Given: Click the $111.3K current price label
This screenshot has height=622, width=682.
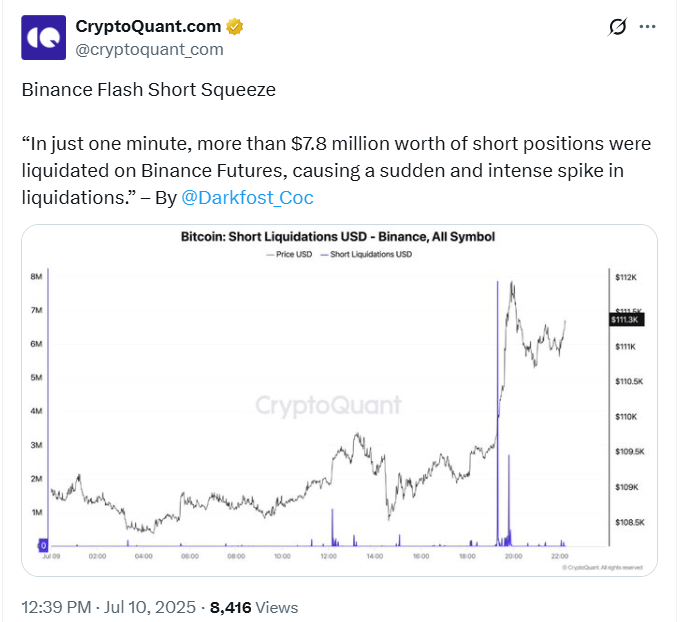Looking at the screenshot, I should click(x=627, y=319).
